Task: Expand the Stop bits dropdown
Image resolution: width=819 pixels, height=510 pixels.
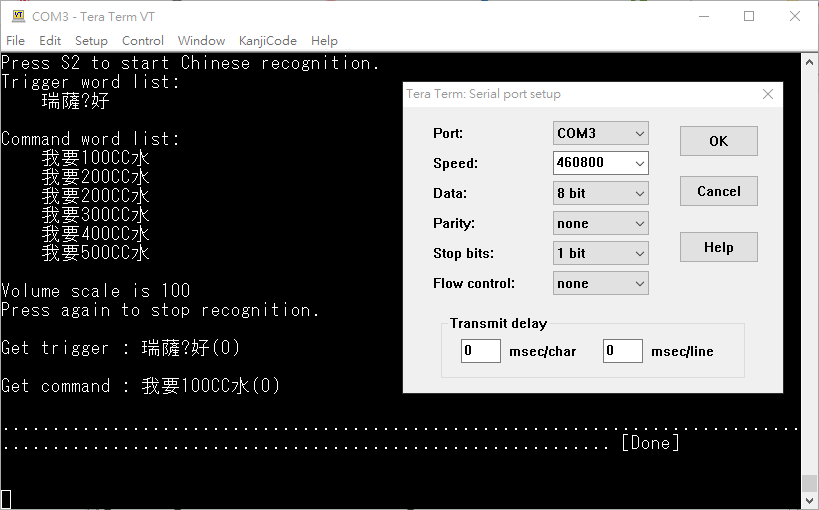Action: [601, 253]
